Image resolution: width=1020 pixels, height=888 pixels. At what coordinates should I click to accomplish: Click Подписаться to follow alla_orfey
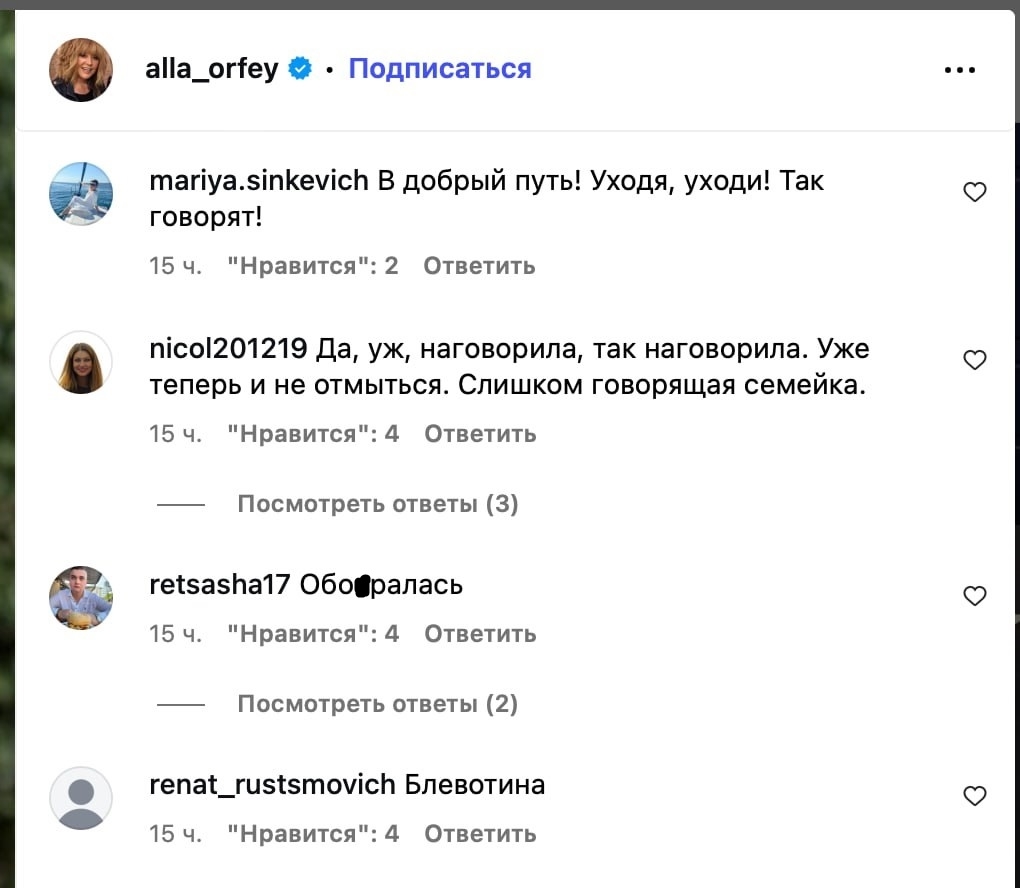tap(440, 69)
